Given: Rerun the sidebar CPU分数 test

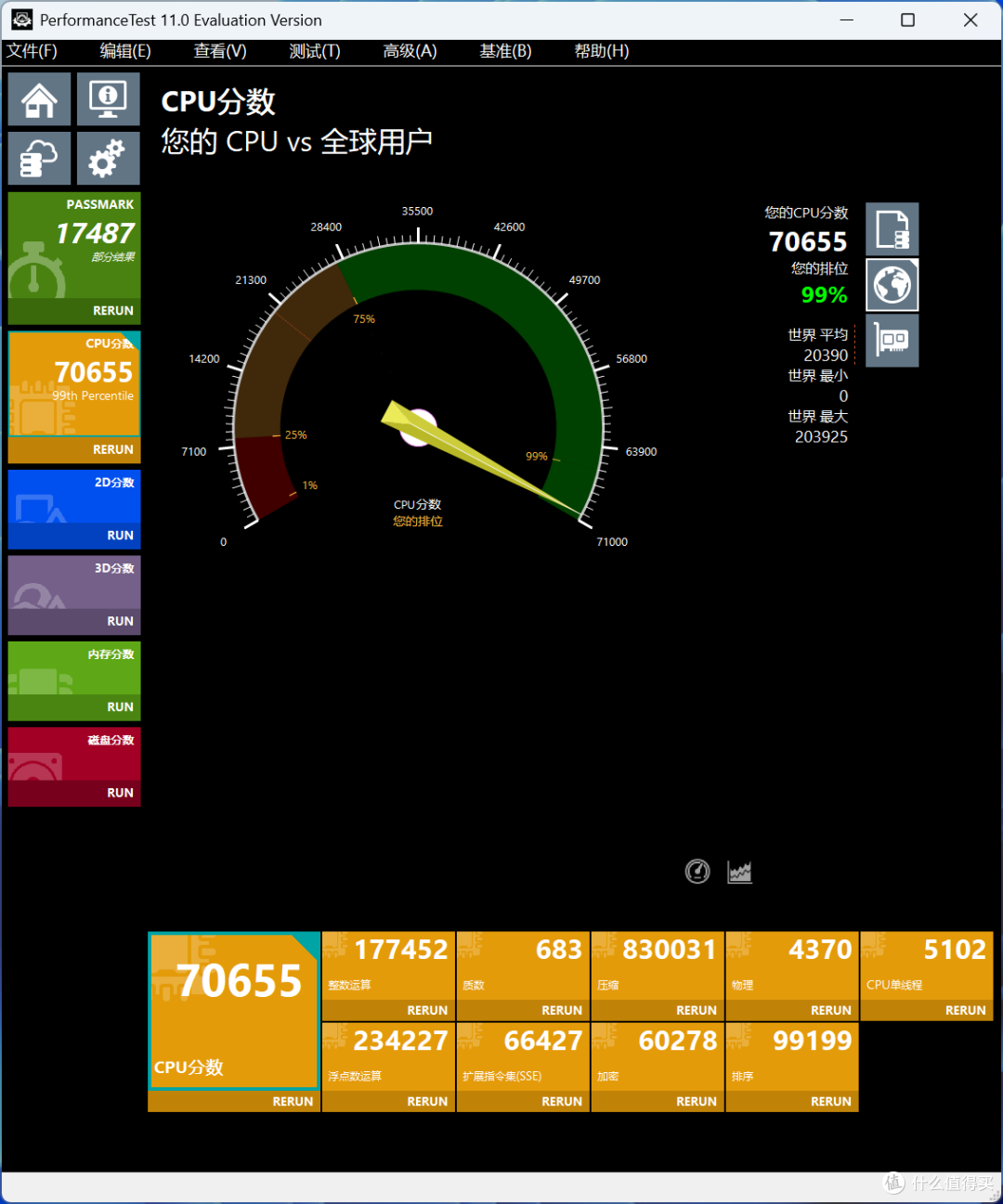Looking at the screenshot, I should click(74, 450).
